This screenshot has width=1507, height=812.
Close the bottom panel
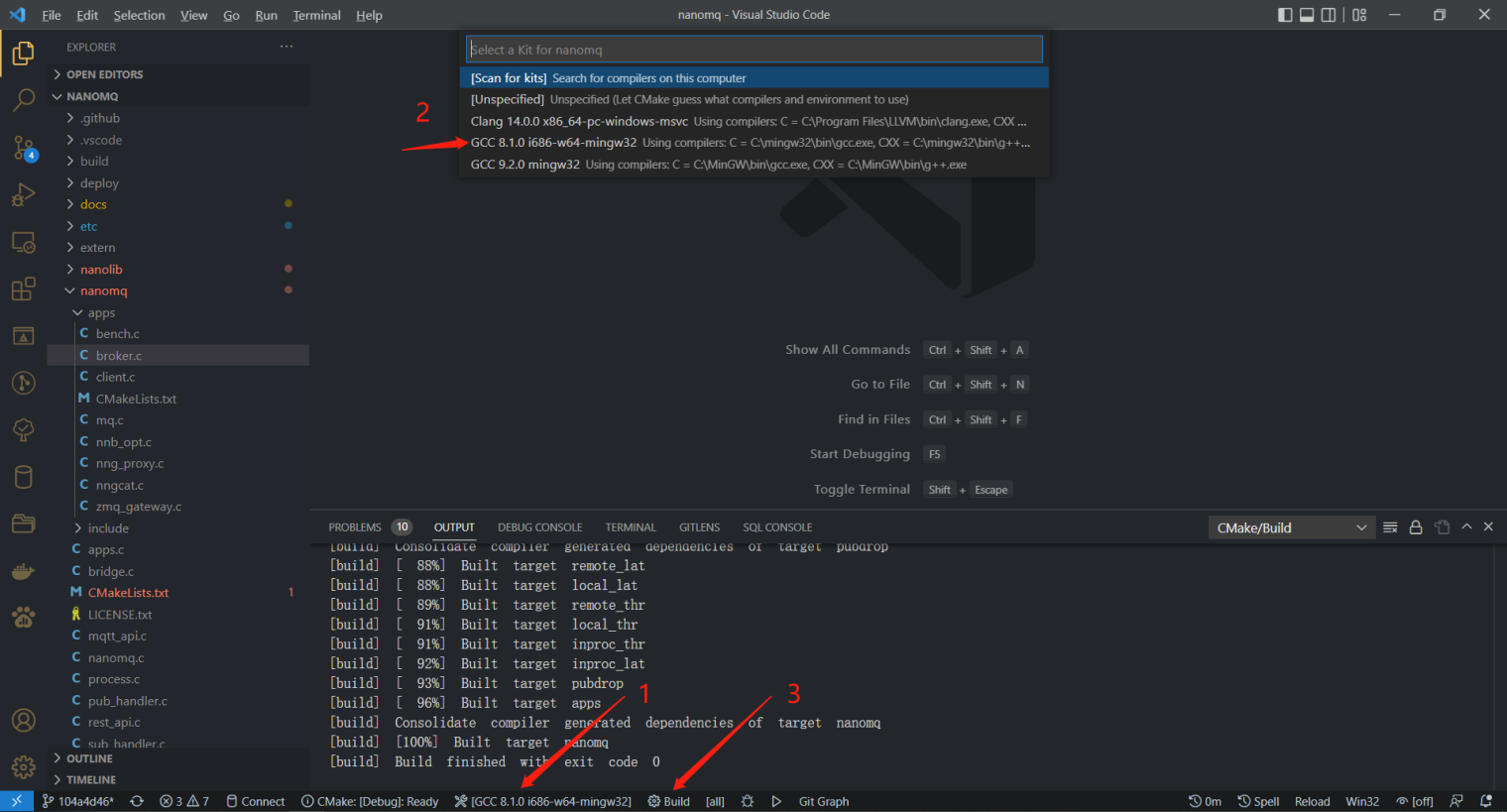pyautogui.click(x=1488, y=527)
